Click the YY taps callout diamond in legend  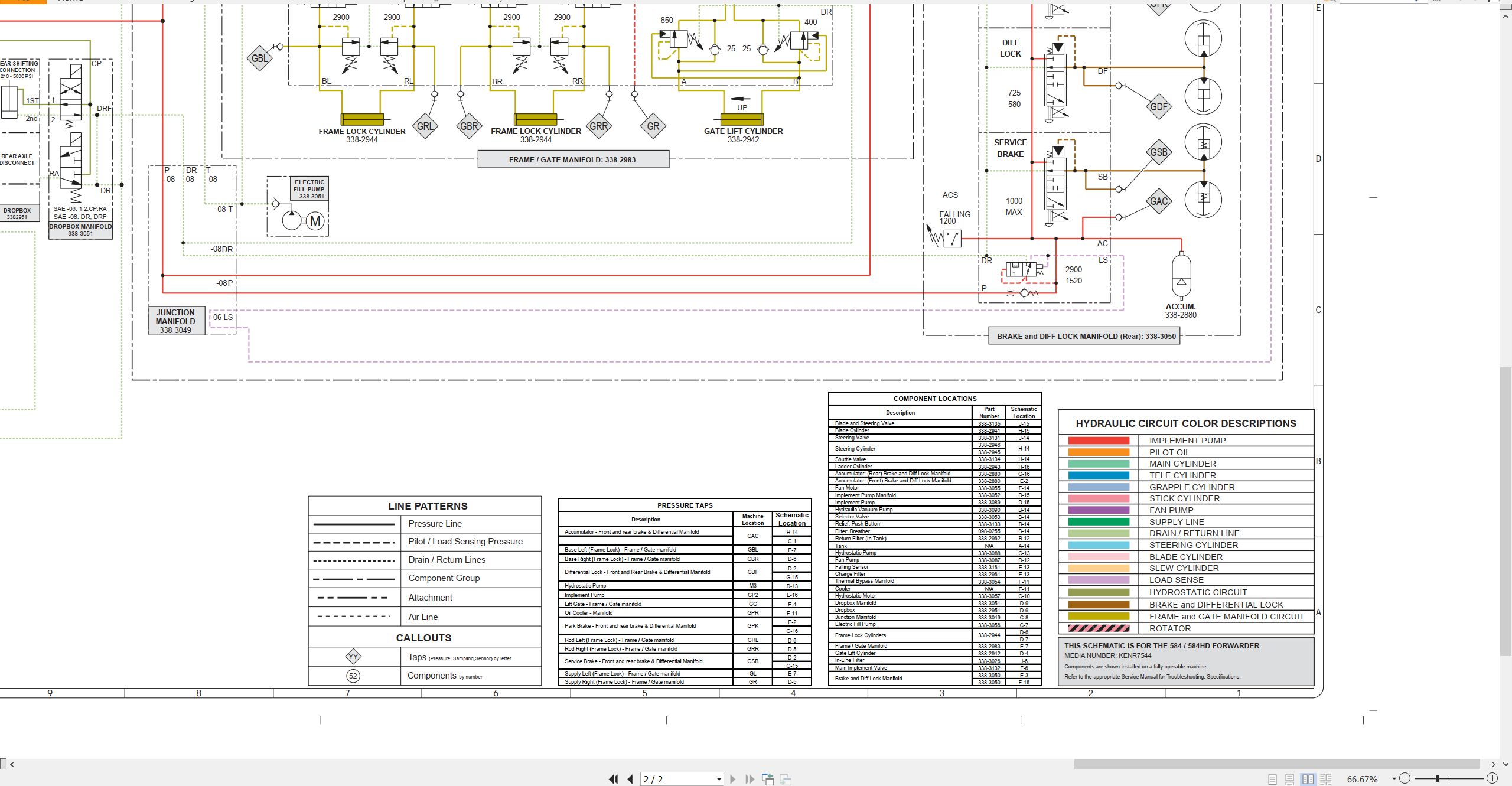click(353, 657)
